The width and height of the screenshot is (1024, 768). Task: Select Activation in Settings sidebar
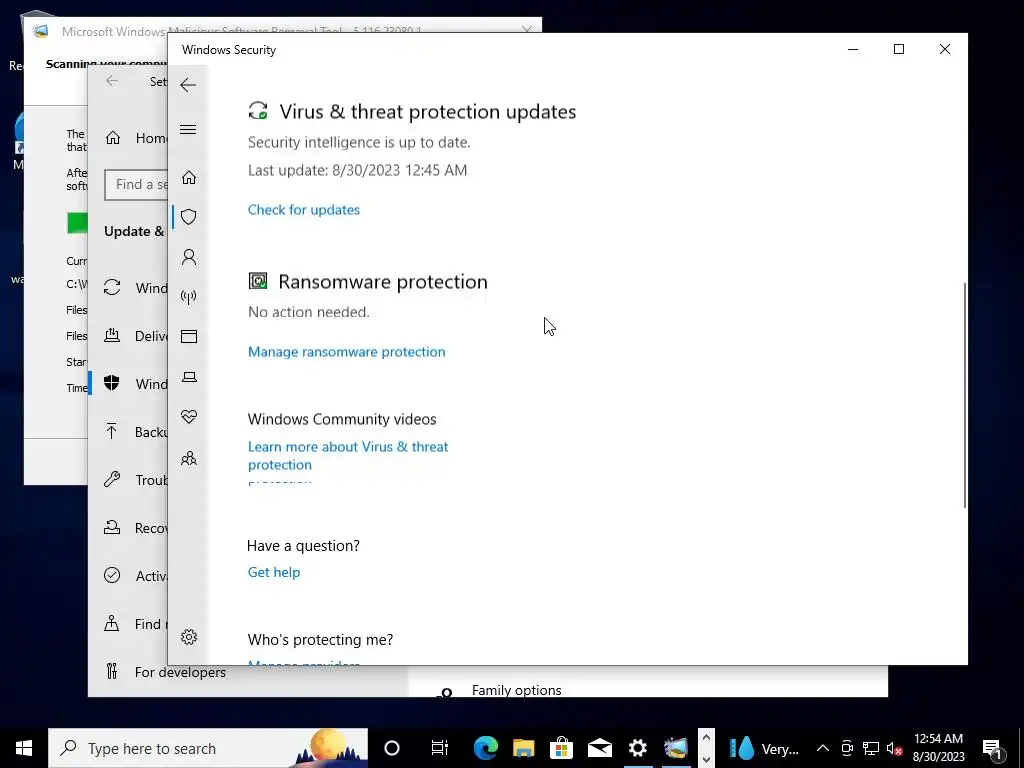tap(136, 576)
